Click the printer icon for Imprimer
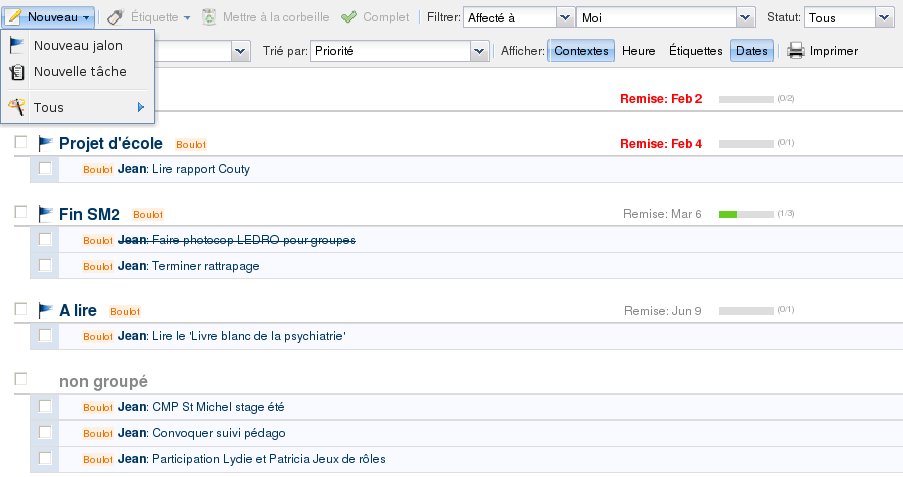903x477 pixels. click(796, 51)
